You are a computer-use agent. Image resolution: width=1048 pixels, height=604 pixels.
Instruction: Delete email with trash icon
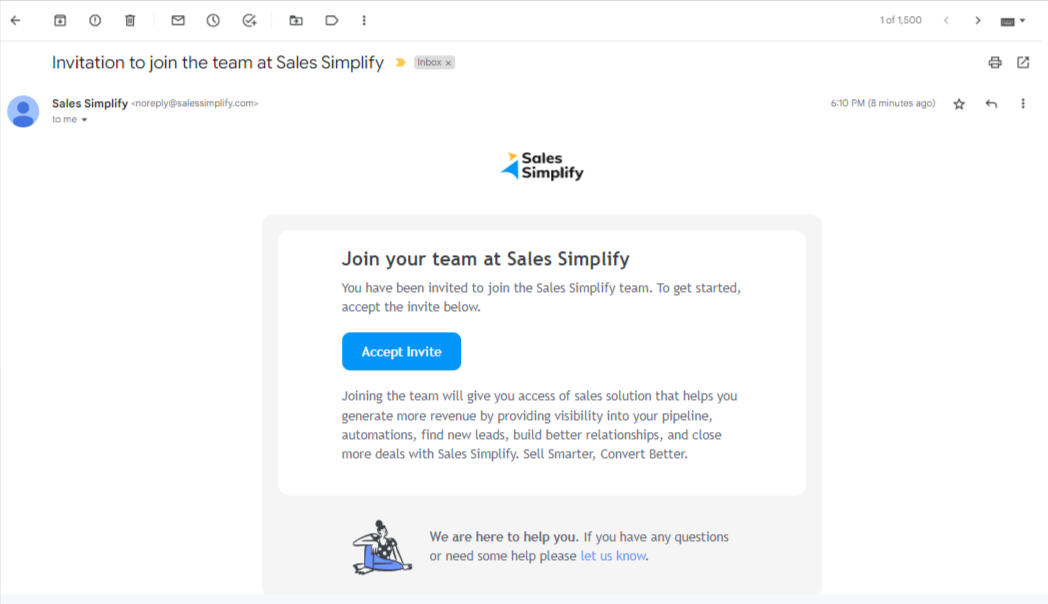click(130, 21)
